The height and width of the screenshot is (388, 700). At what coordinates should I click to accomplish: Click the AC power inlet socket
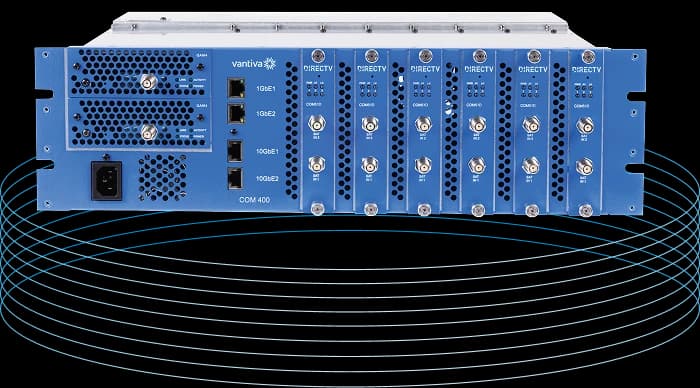coord(106,180)
